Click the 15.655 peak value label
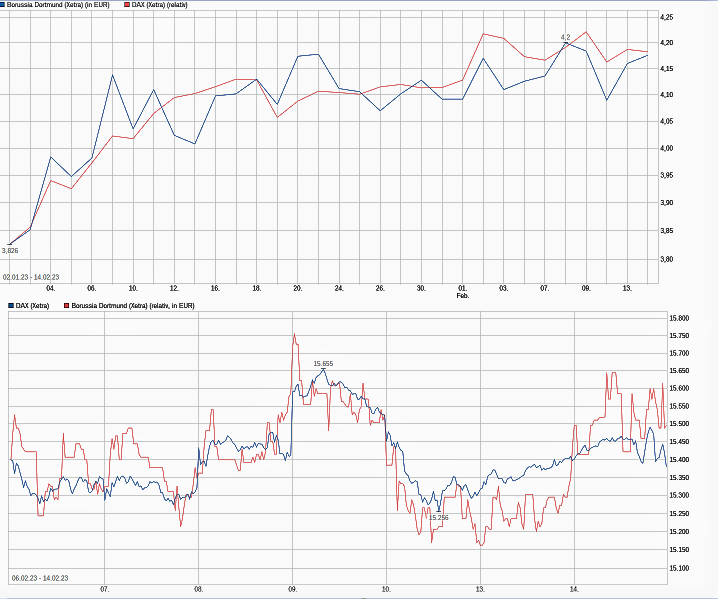The image size is (718, 599). click(323, 364)
